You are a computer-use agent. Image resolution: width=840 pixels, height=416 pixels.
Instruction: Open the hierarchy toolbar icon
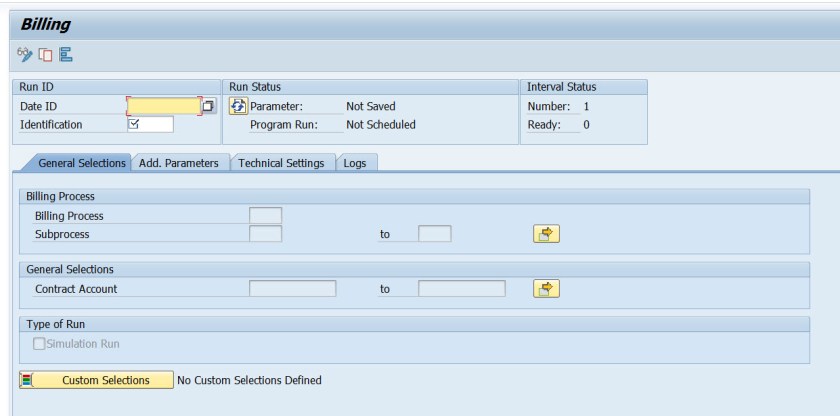tap(66, 54)
